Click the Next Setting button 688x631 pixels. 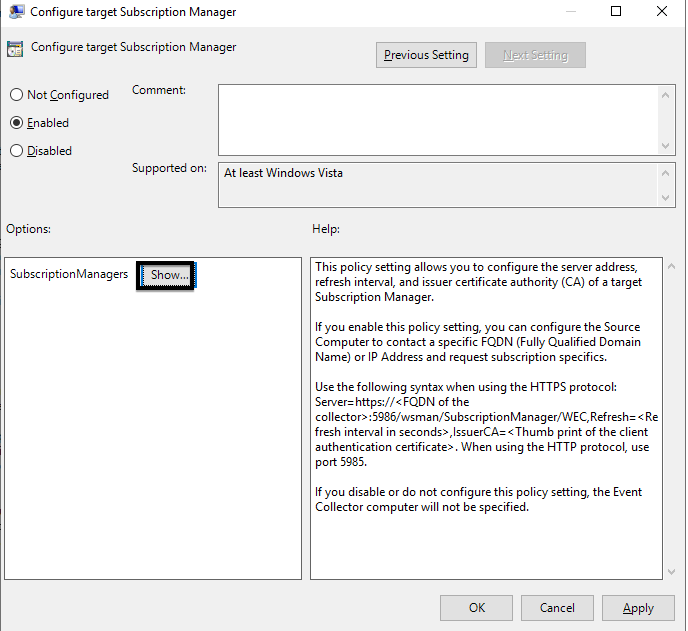click(x=535, y=55)
